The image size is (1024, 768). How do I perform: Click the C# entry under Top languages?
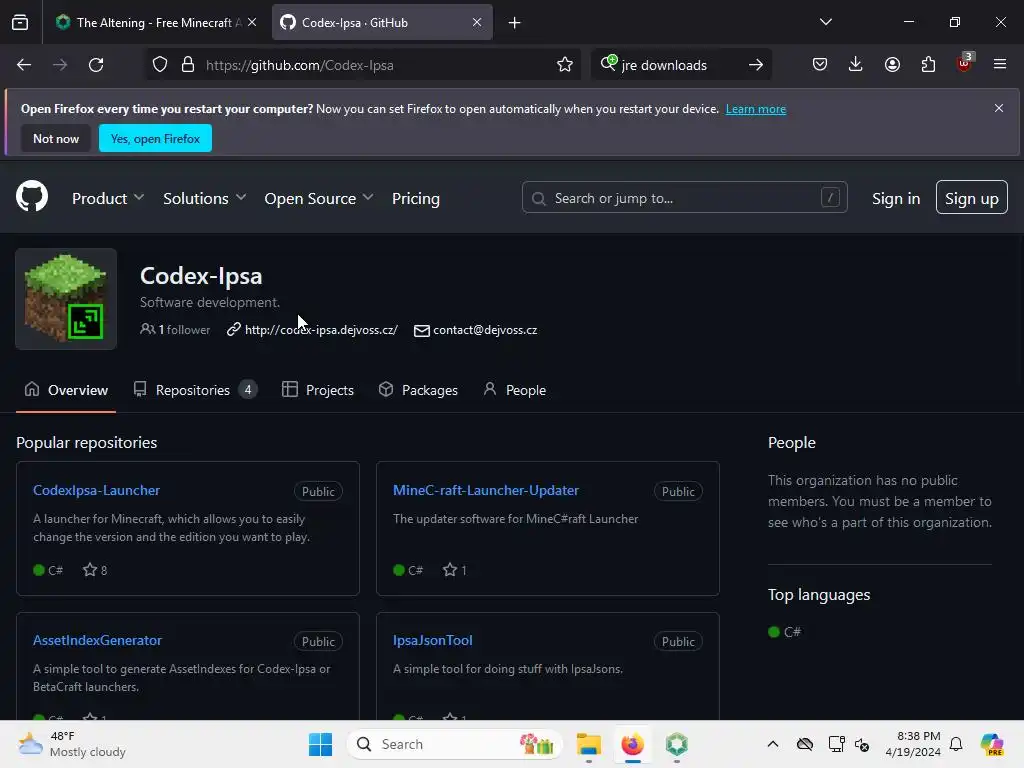(785, 632)
